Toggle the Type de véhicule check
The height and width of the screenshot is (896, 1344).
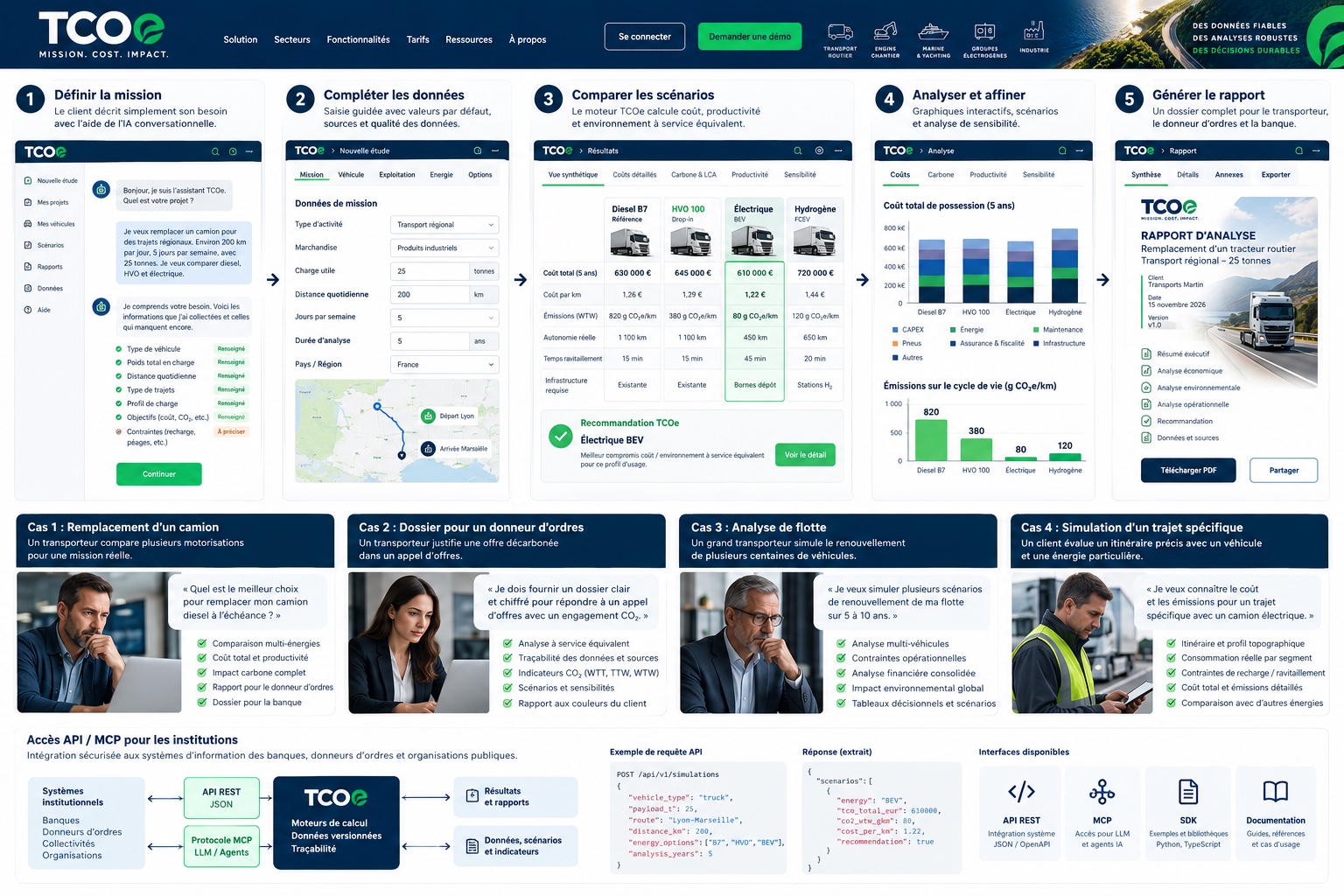[x=119, y=349]
